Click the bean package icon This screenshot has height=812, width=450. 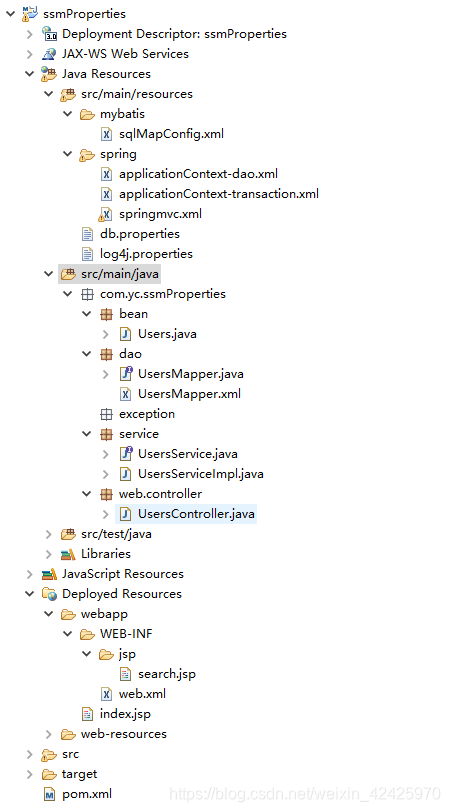pos(106,314)
